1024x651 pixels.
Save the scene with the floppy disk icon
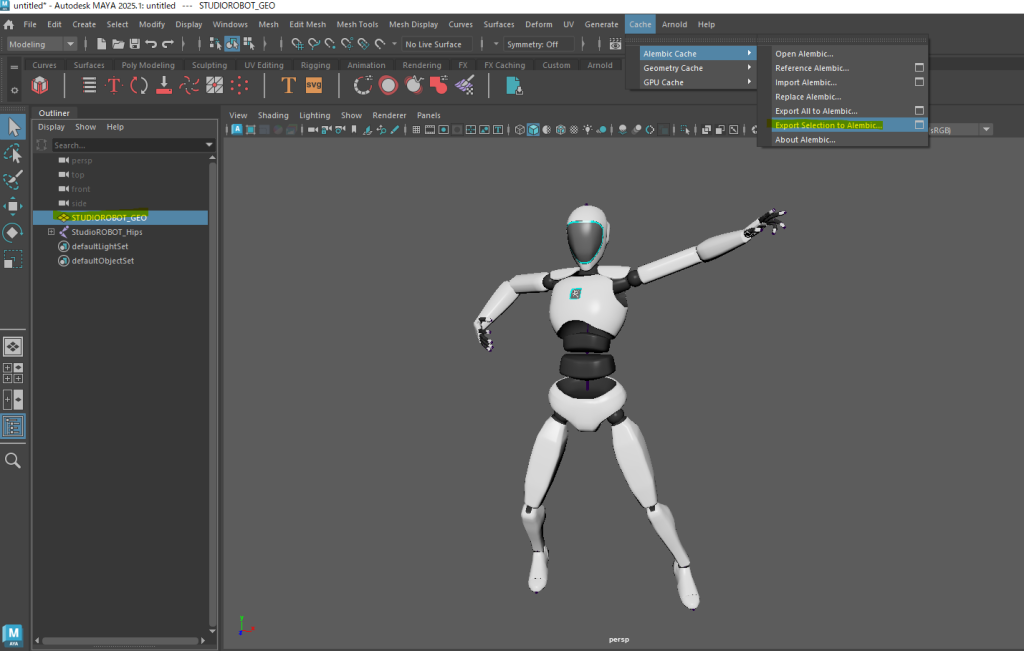pyautogui.click(x=134, y=44)
